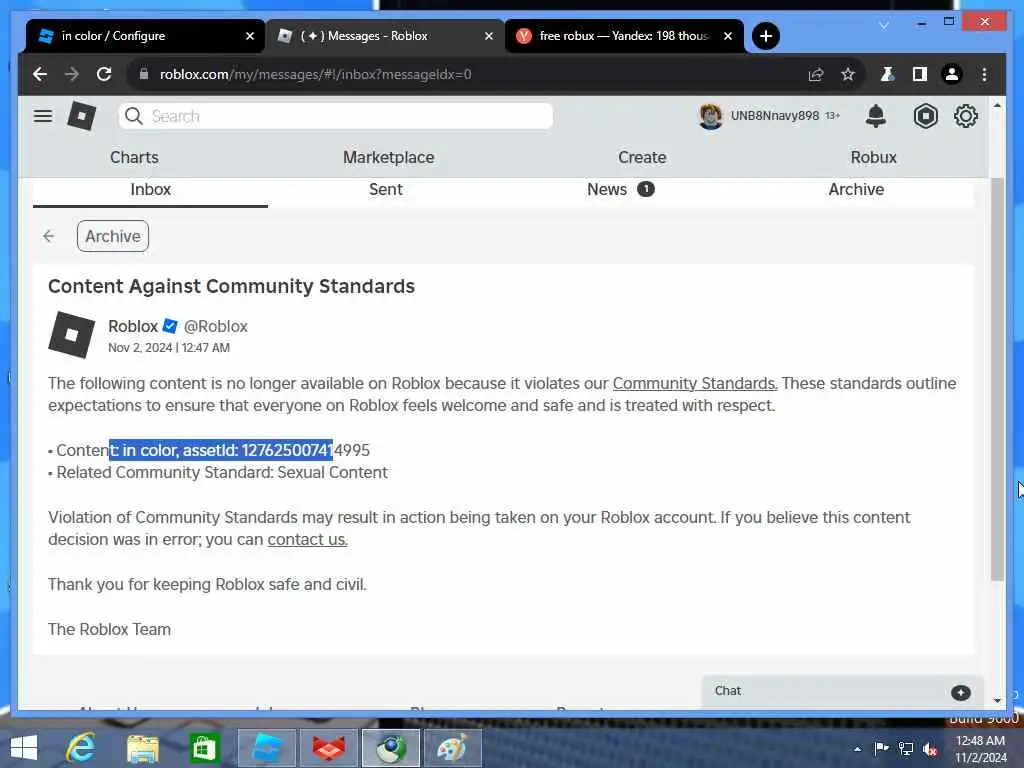The width and height of the screenshot is (1024, 768).
Task: Open the Roblox sender avatar
Action: tap(72, 335)
